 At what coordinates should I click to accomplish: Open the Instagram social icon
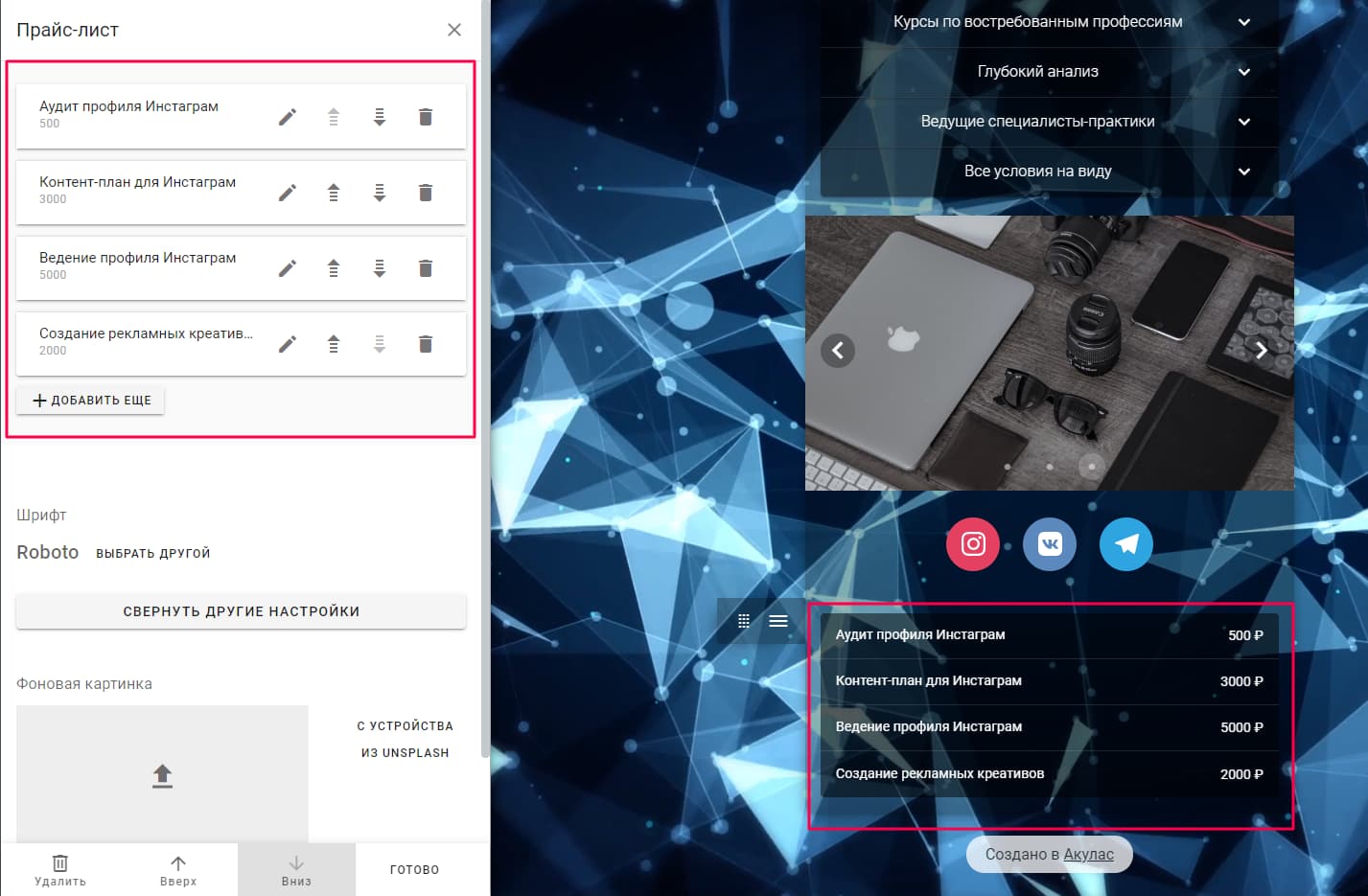[973, 544]
